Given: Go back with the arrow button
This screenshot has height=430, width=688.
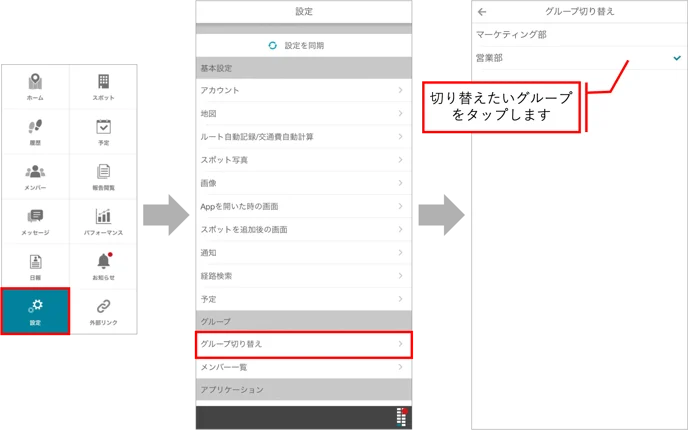Looking at the screenshot, I should pos(482,12).
